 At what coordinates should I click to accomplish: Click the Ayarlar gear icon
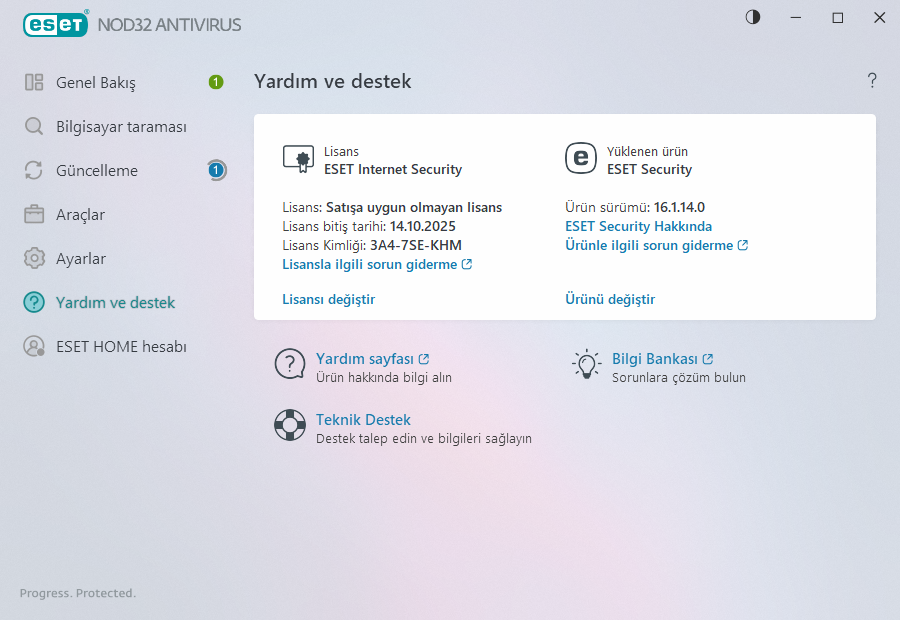(34, 258)
